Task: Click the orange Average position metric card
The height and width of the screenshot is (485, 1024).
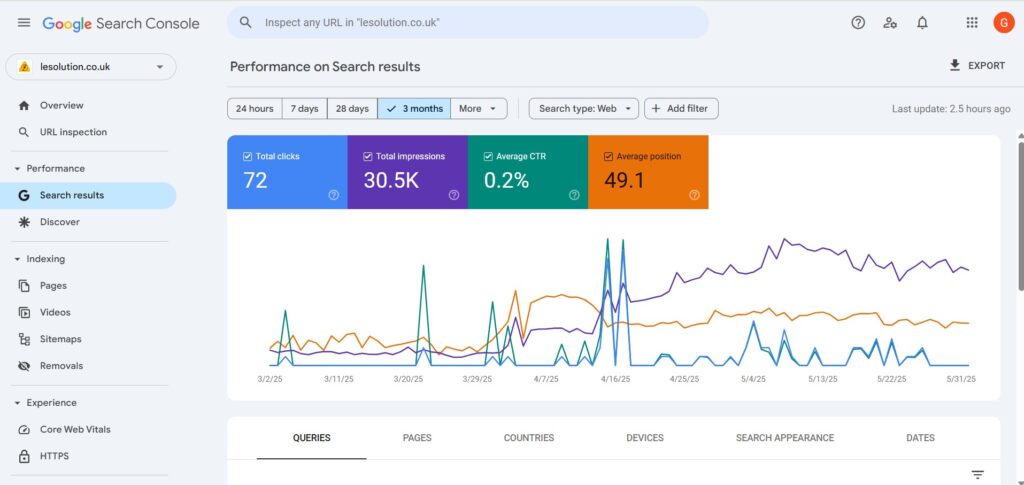Action: point(648,172)
